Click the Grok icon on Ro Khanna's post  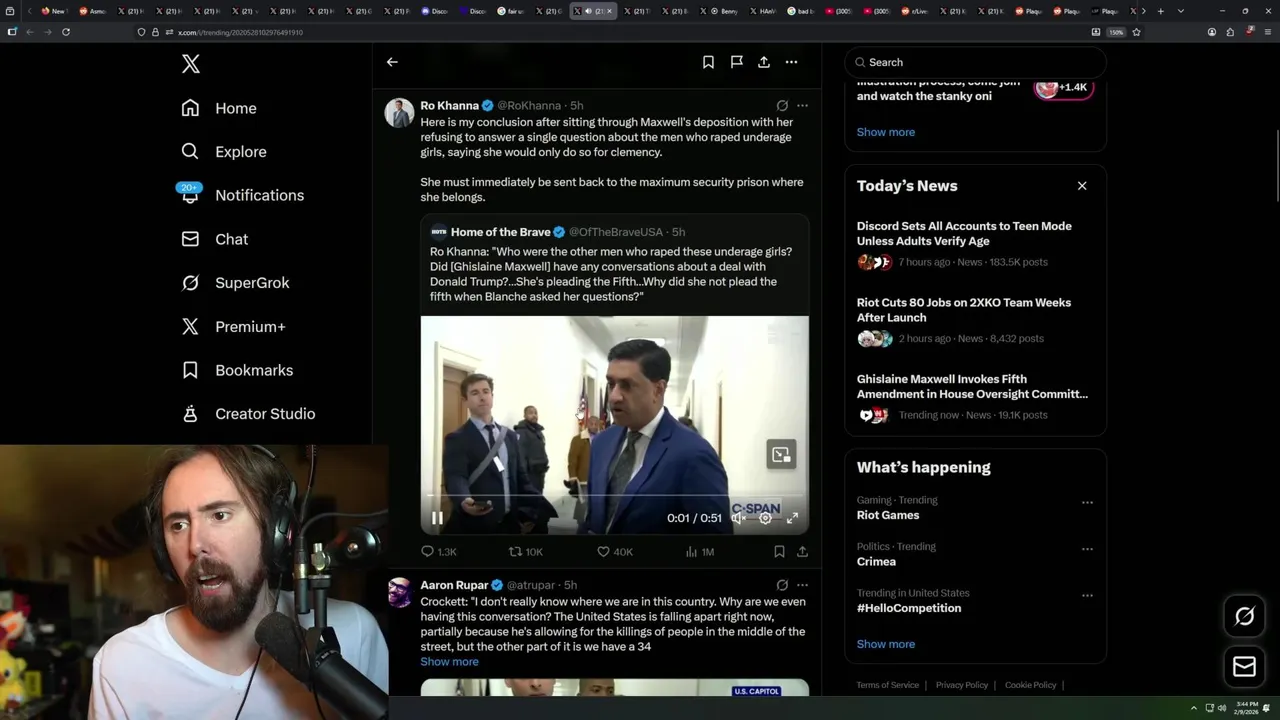pyautogui.click(x=782, y=105)
